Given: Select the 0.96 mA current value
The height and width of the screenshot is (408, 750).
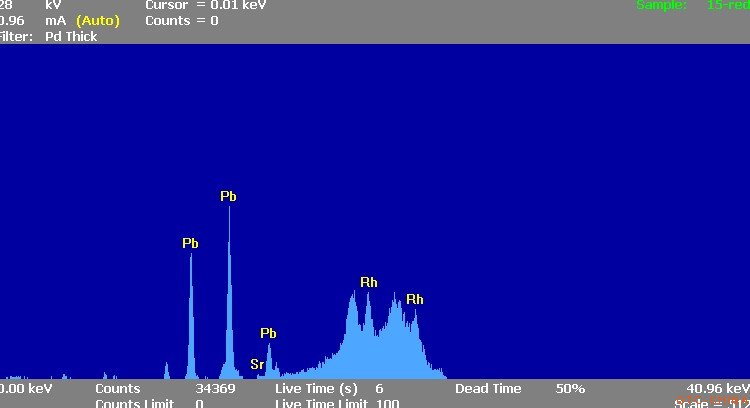Looking at the screenshot, I should click(12, 20).
